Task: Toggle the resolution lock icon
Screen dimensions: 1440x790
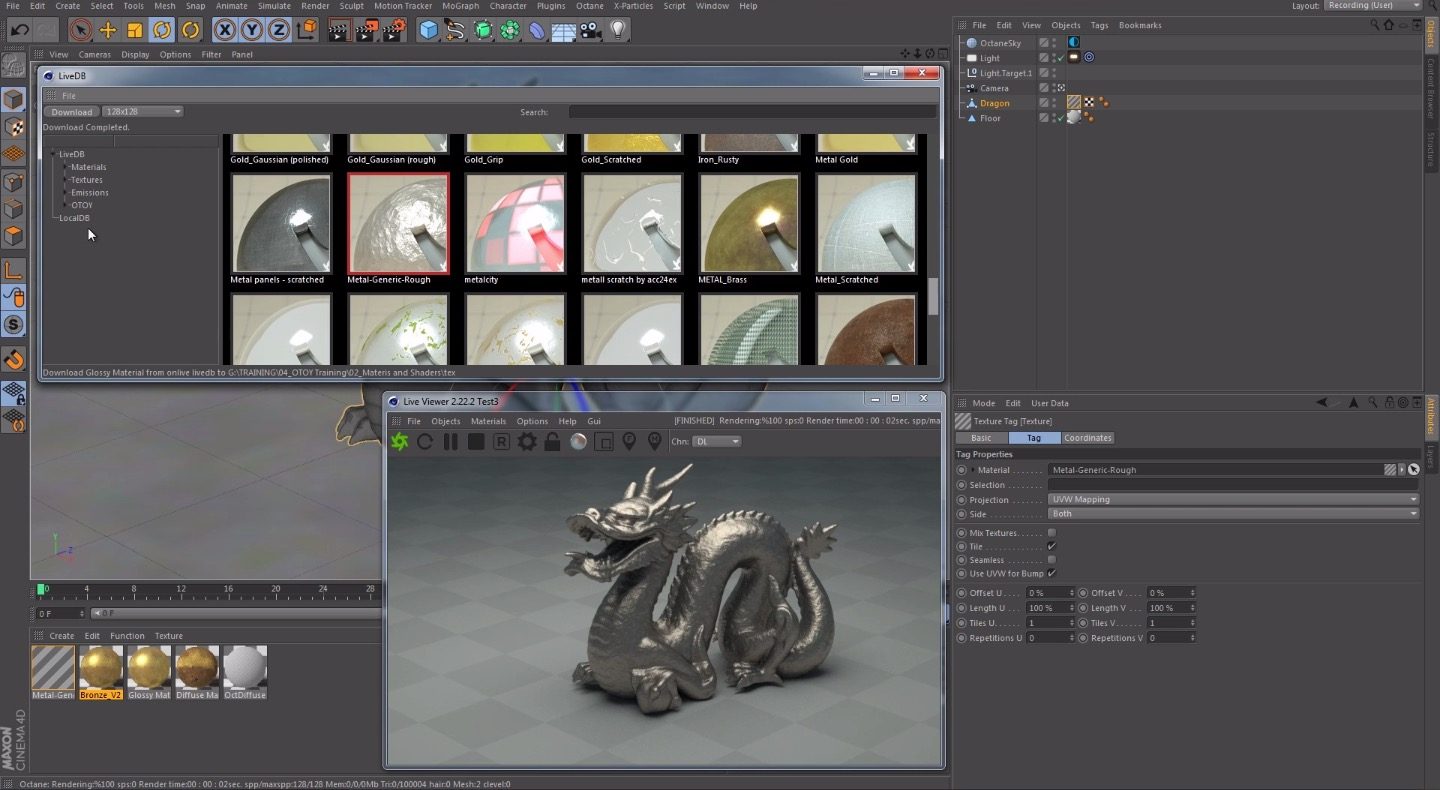Action: 552,441
